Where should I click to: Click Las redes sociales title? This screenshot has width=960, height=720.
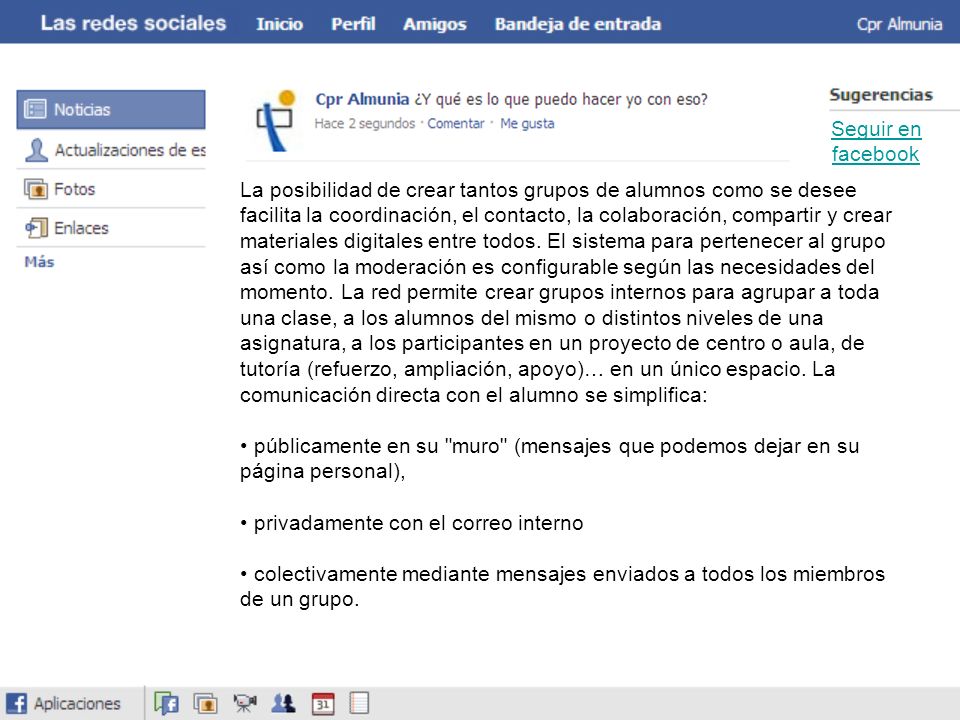coord(133,23)
